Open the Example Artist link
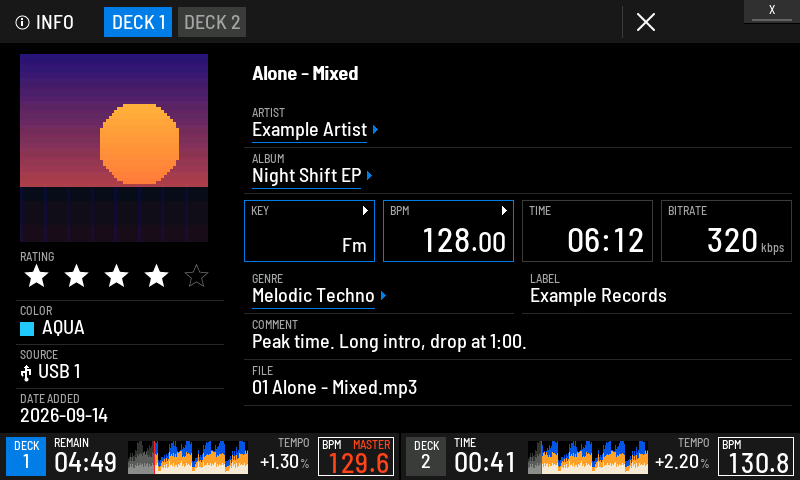Image resolution: width=800 pixels, height=480 pixels. [x=309, y=130]
